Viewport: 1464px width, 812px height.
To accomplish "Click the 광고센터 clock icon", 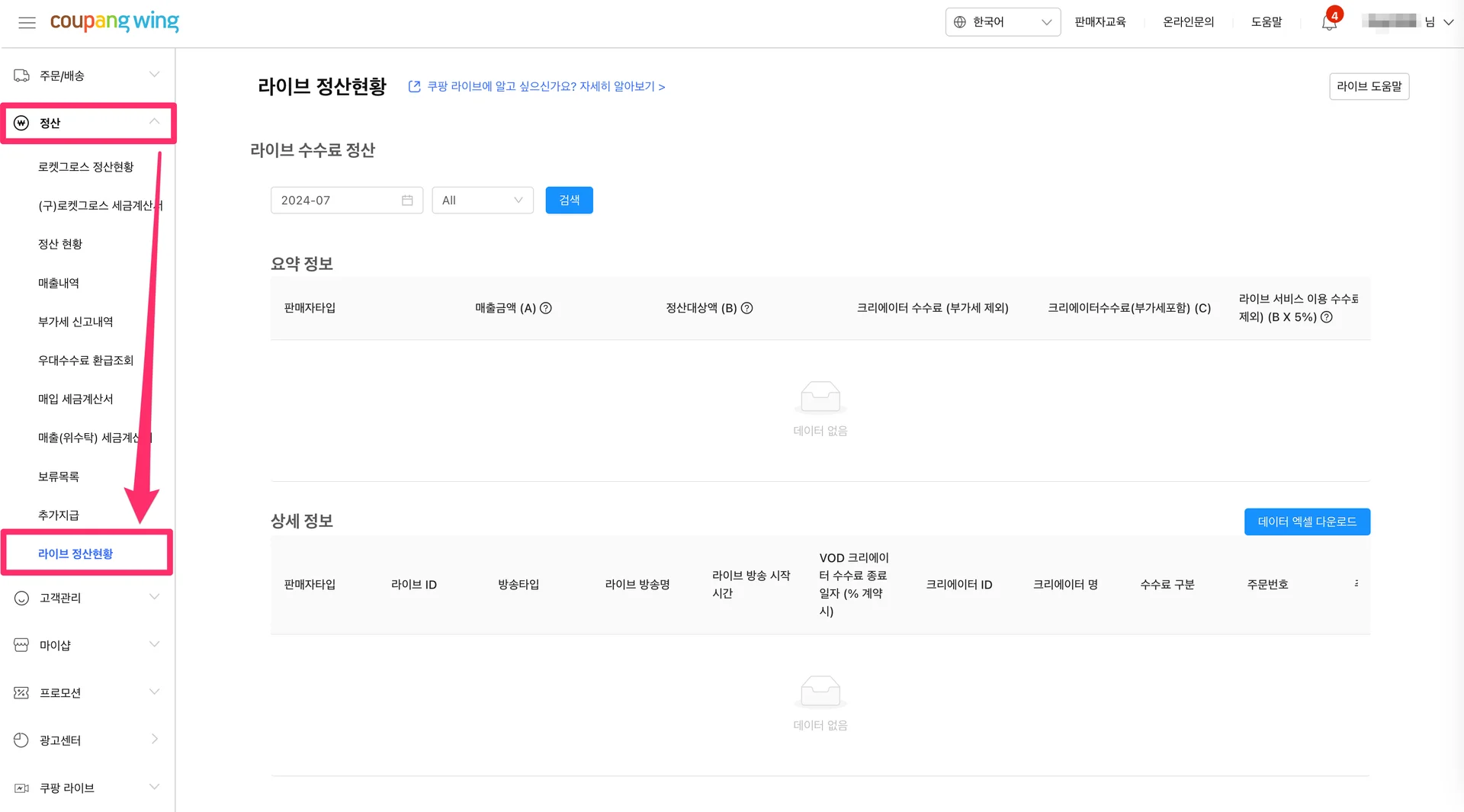I will 20,740.
